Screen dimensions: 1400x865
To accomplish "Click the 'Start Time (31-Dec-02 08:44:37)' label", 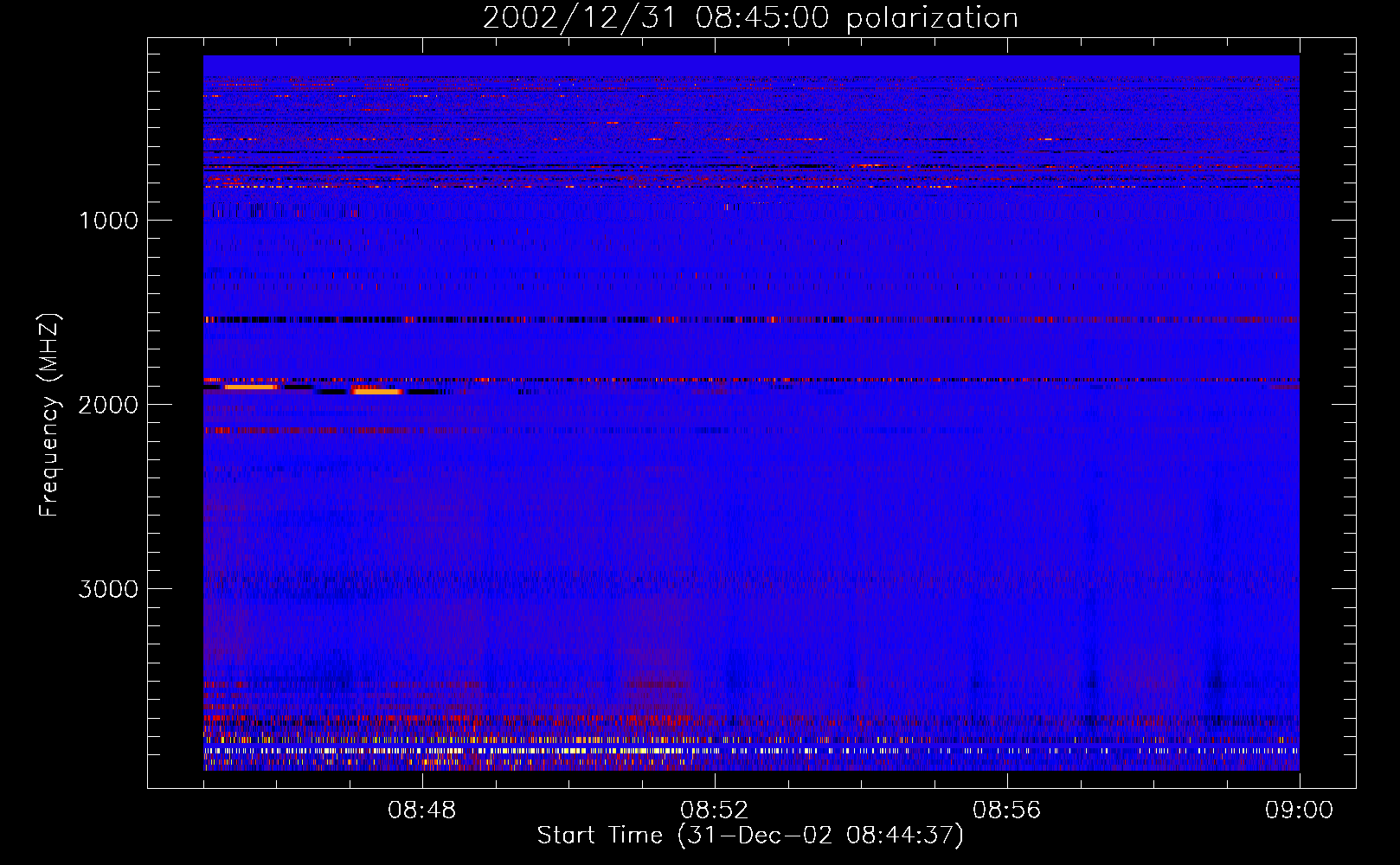I will [x=750, y=836].
